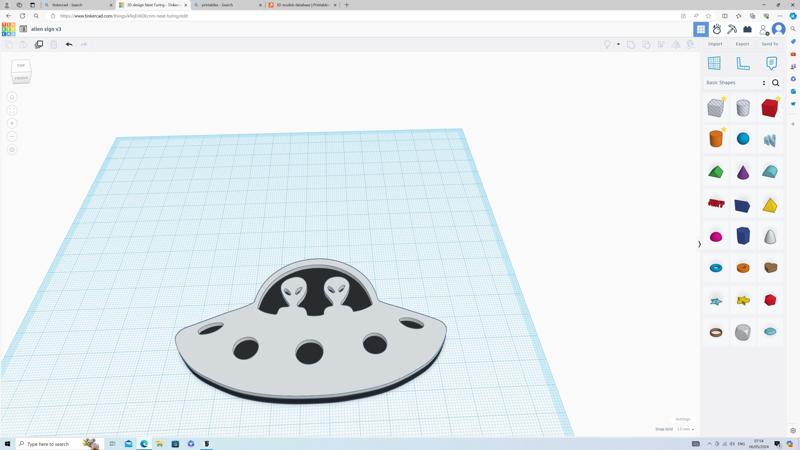
Task: Search shapes with the magnifier icon
Action: click(776, 83)
